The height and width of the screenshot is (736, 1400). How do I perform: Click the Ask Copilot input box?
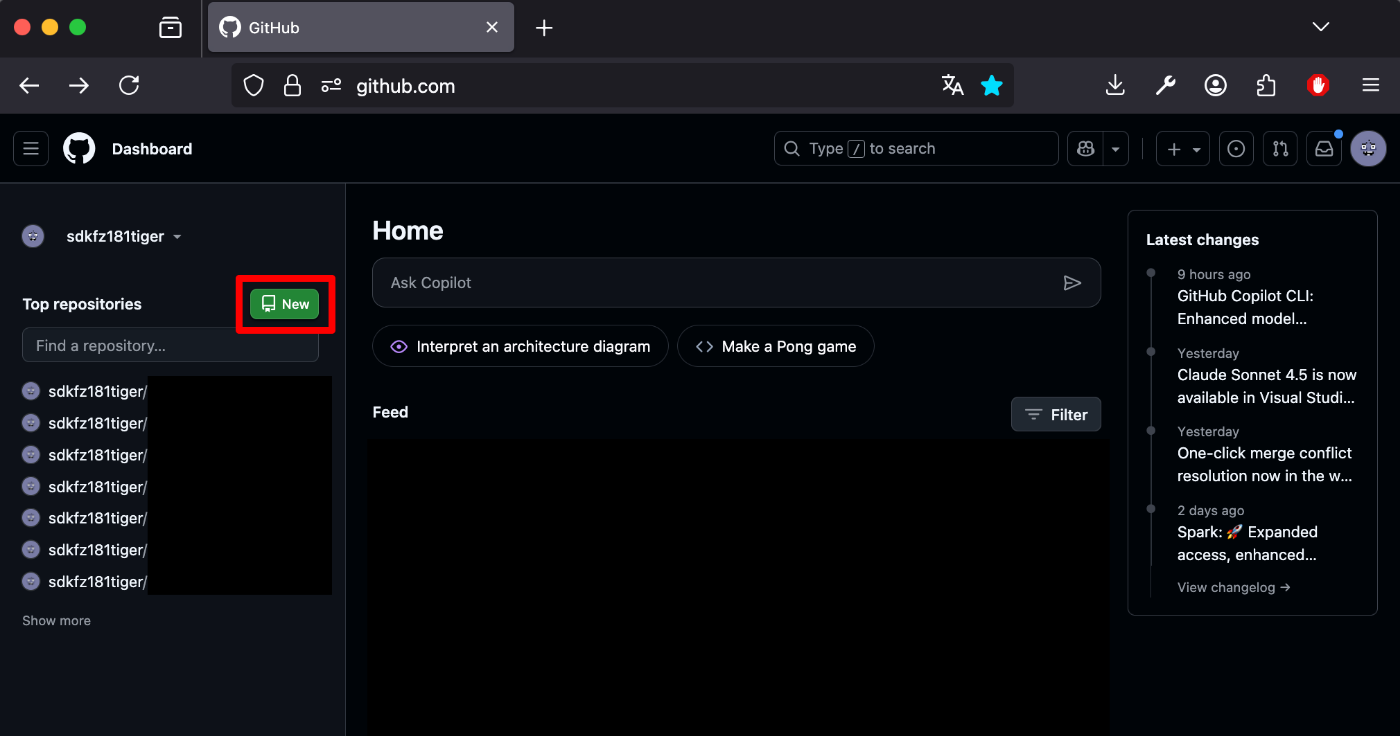[736, 283]
